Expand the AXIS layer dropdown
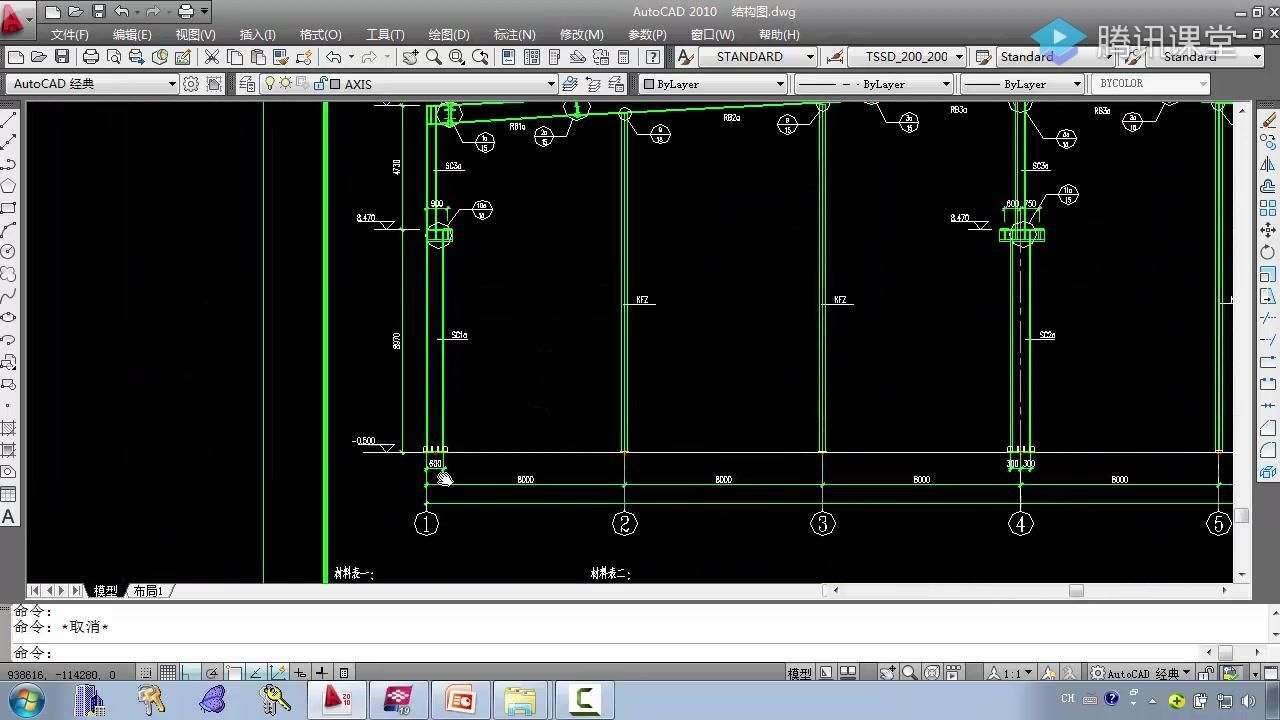 coord(550,84)
